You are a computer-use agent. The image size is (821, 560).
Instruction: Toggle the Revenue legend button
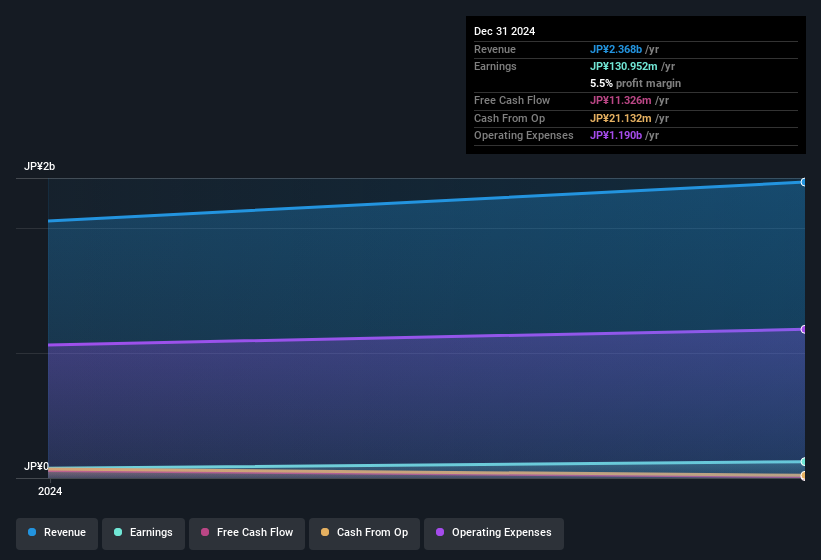click(x=57, y=533)
